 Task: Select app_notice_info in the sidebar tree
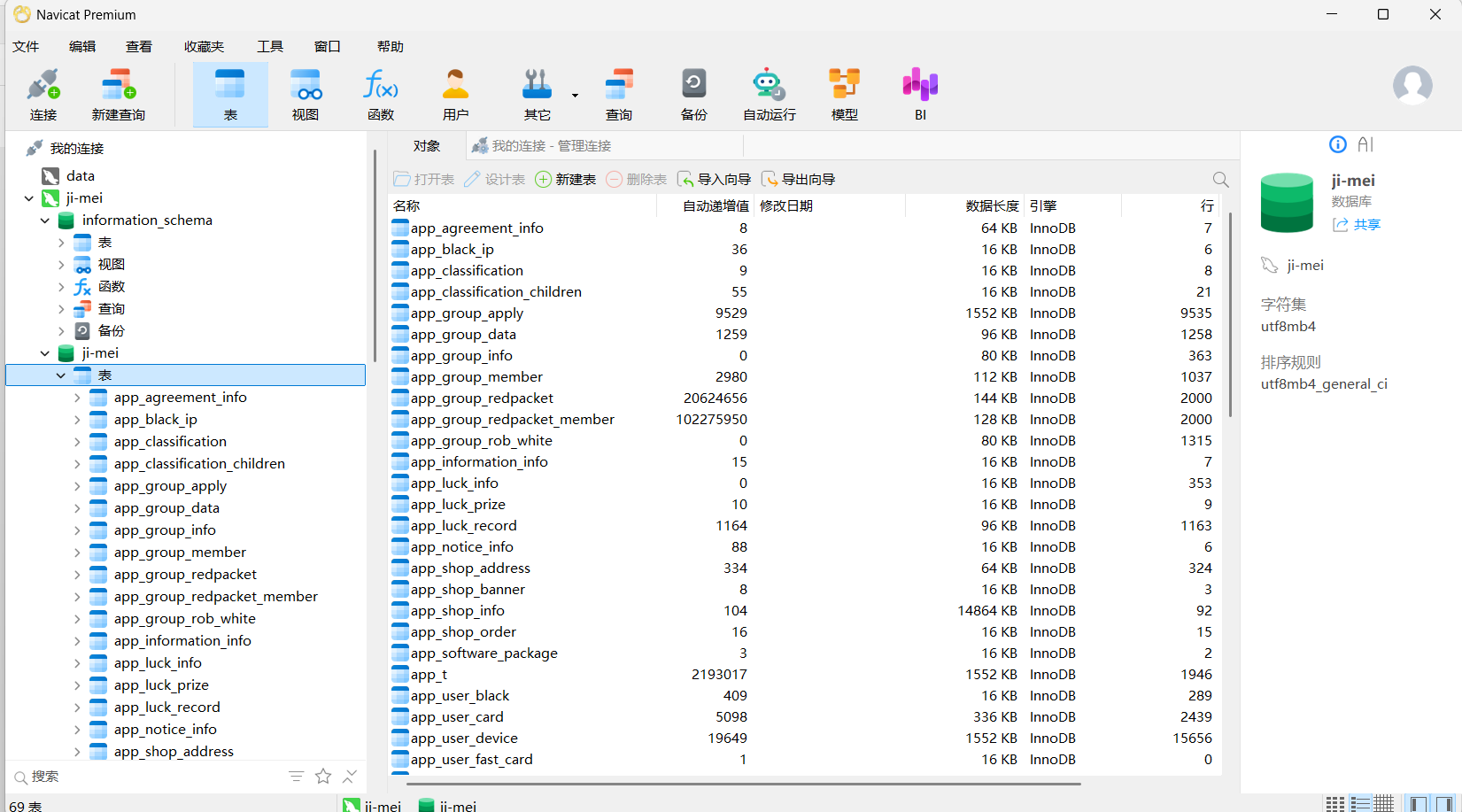pyautogui.click(x=165, y=730)
